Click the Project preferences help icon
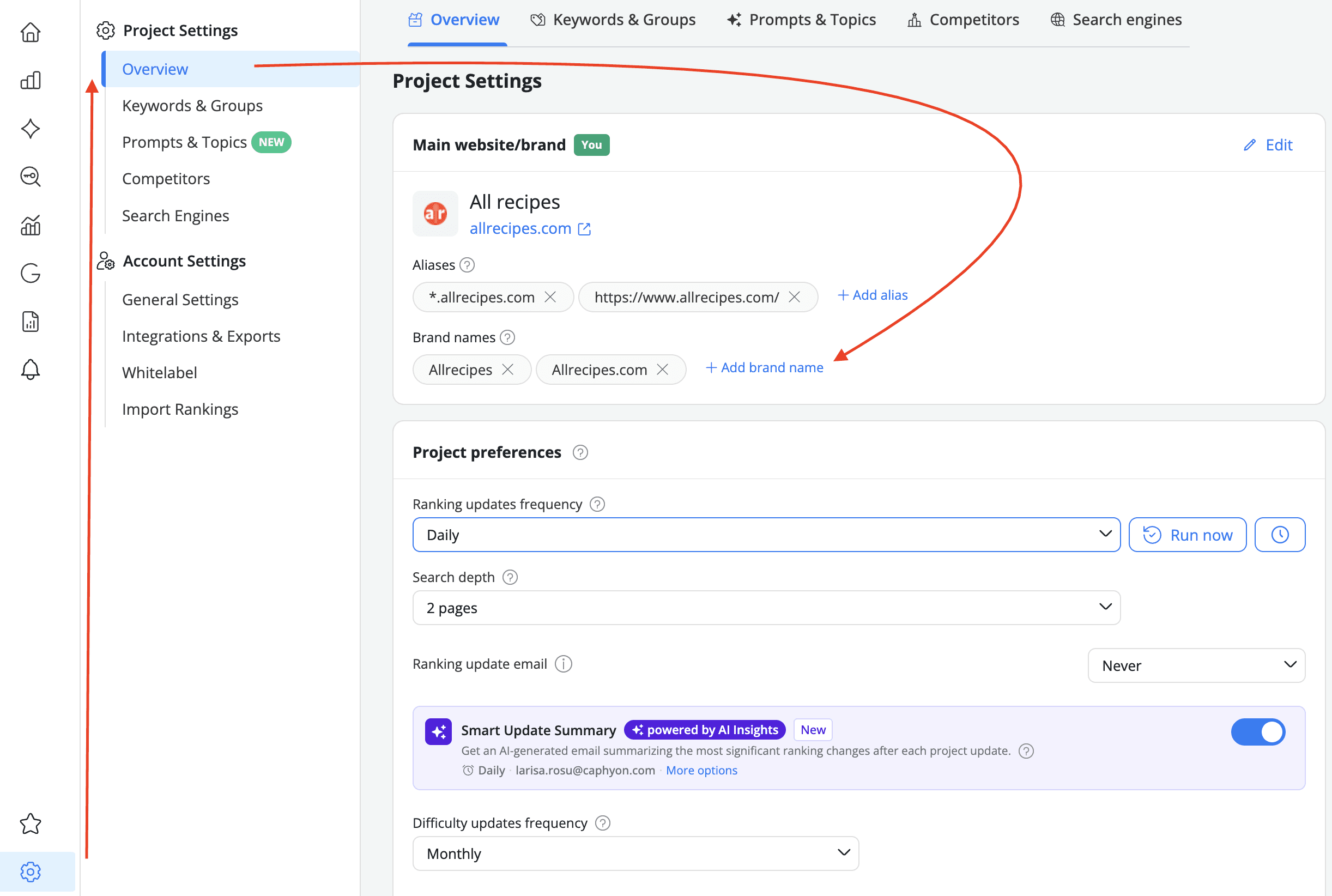 (580, 452)
